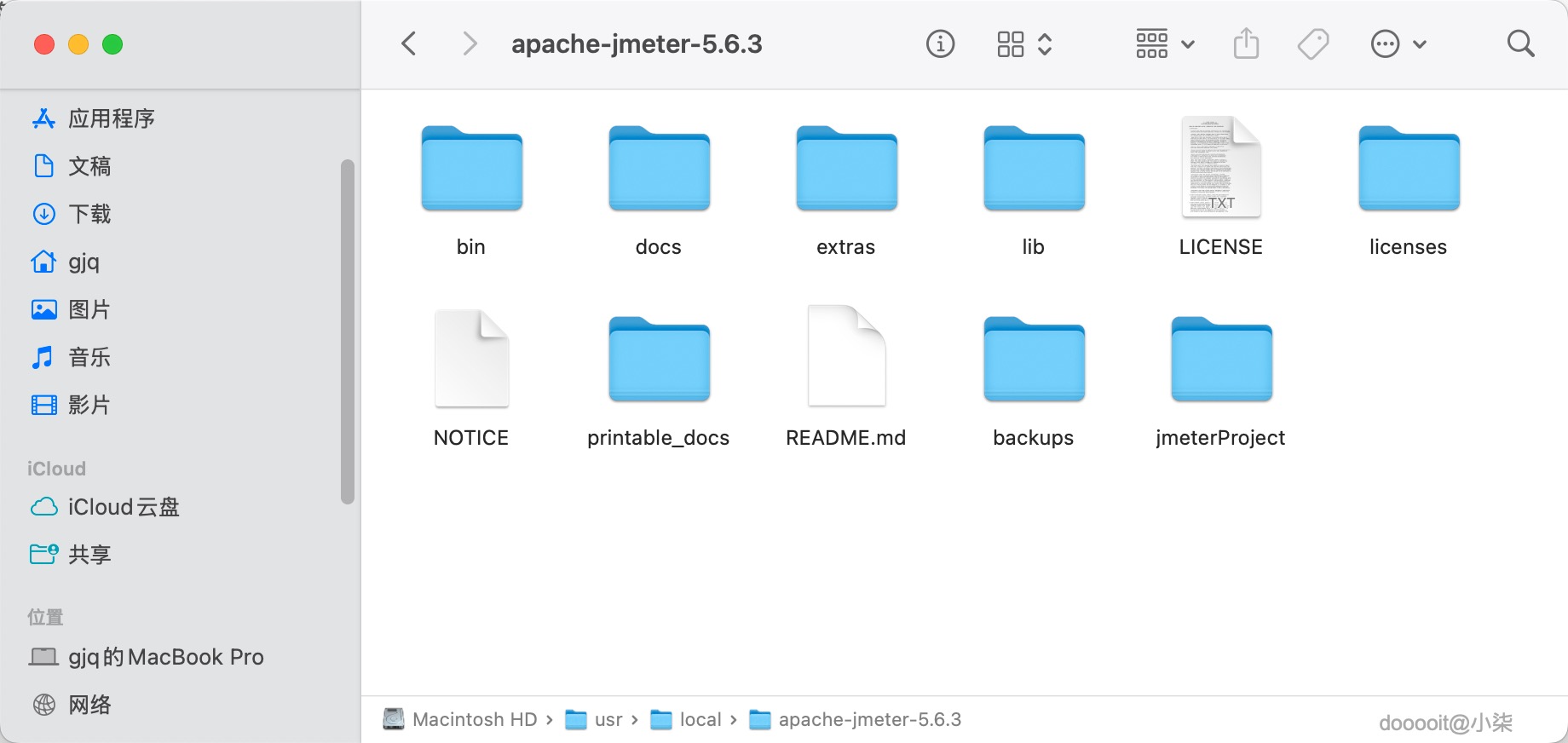This screenshot has height=743, width=1568.
Task: Click the NOTICE file name label
Action: [x=471, y=438]
